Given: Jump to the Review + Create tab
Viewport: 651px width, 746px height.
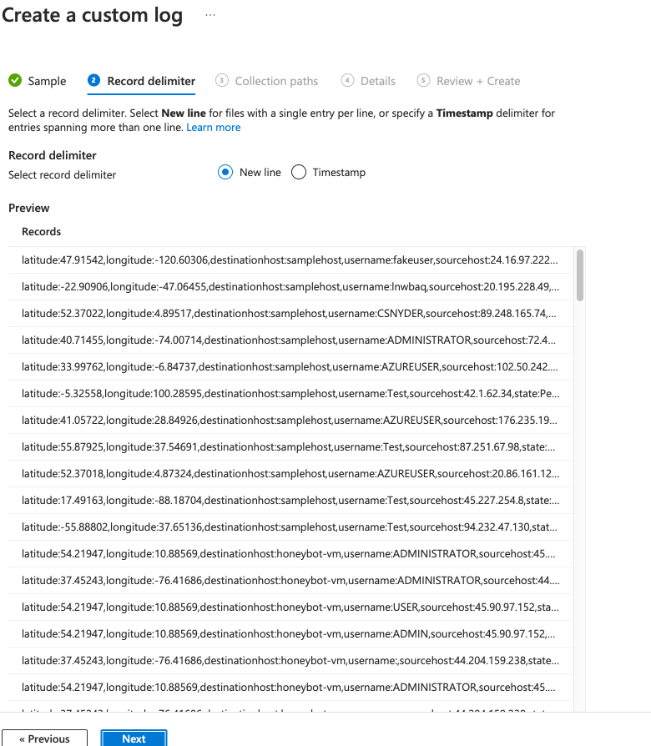Looking at the screenshot, I should (478, 81).
